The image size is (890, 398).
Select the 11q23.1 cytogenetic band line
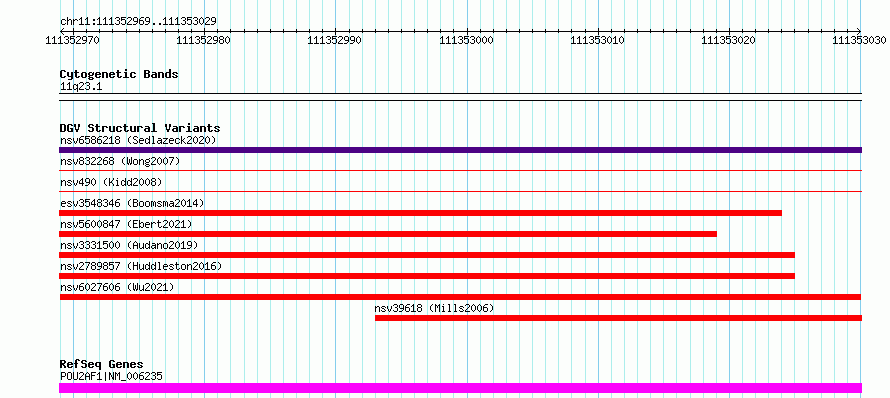tap(460, 97)
